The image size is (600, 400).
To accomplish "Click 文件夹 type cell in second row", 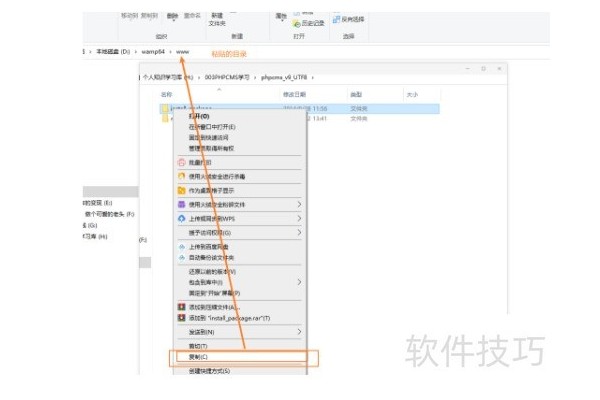I will [x=359, y=119].
